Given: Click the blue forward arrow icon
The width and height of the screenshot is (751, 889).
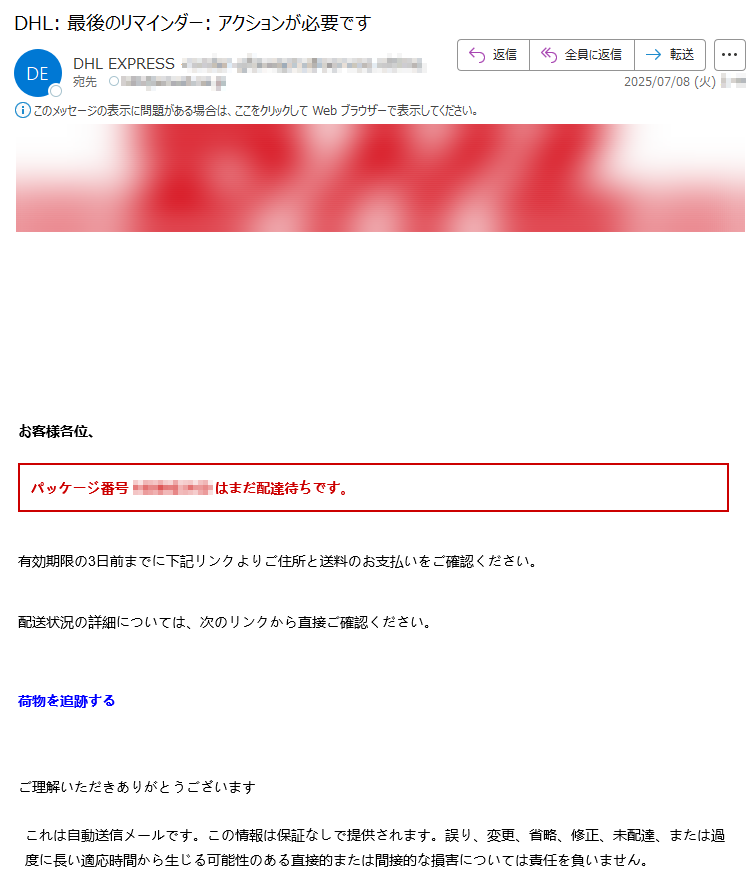Looking at the screenshot, I should 654,54.
